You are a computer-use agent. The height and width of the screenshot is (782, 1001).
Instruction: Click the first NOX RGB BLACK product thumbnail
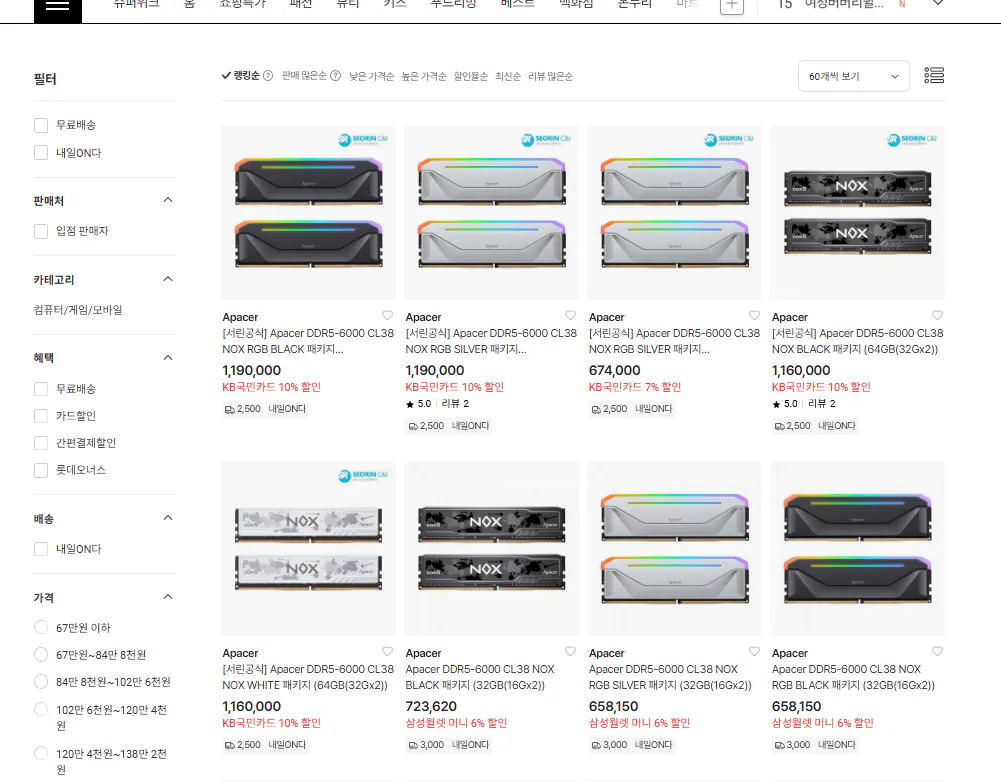coord(308,211)
